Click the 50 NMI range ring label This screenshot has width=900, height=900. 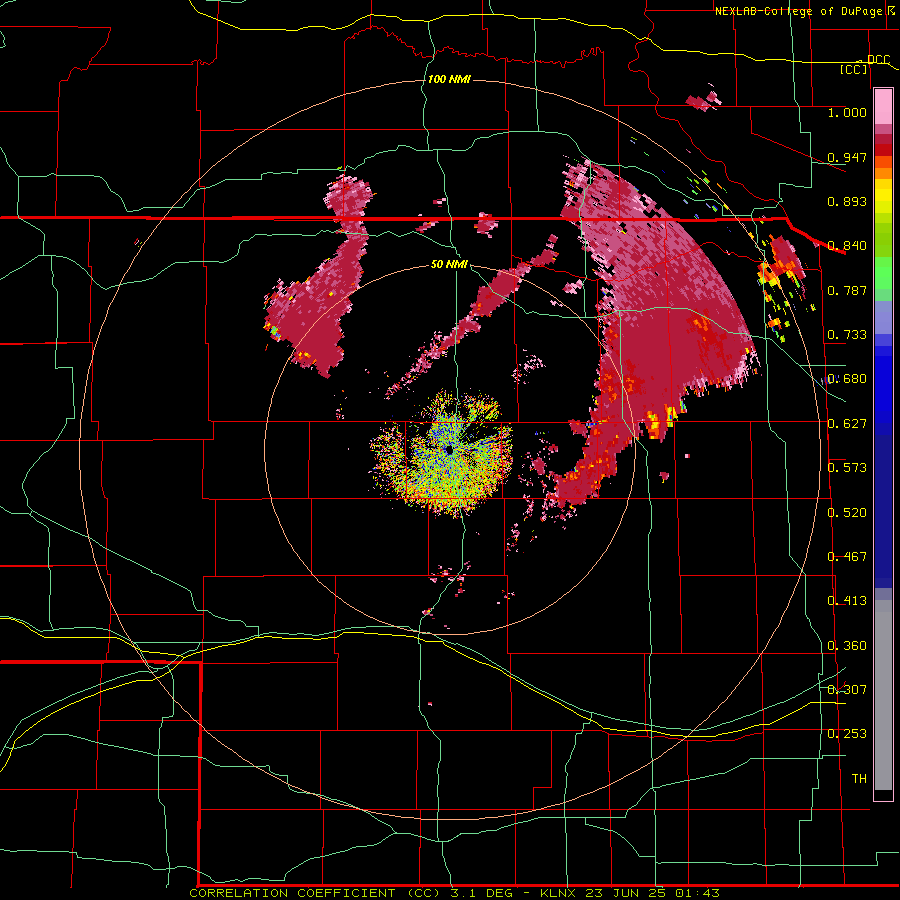pos(449,265)
